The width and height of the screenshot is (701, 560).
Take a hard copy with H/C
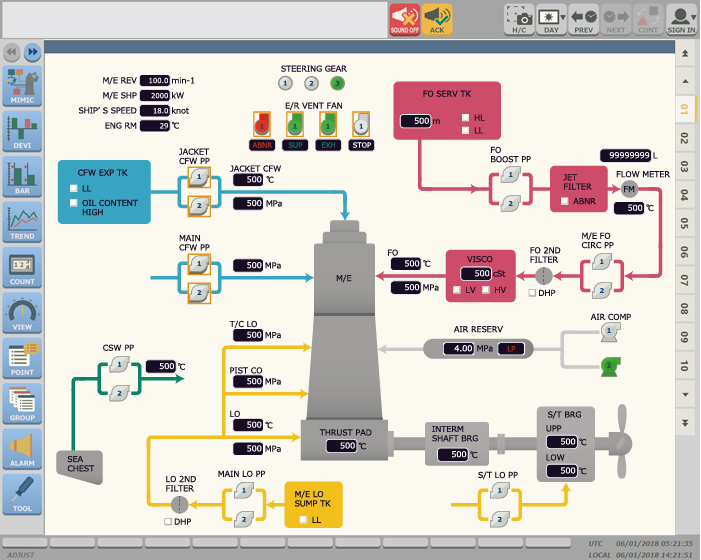coord(518,20)
